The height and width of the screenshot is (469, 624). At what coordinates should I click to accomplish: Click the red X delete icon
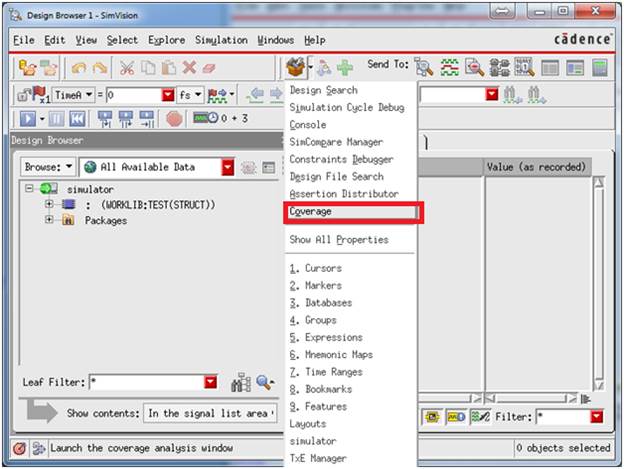pos(189,68)
